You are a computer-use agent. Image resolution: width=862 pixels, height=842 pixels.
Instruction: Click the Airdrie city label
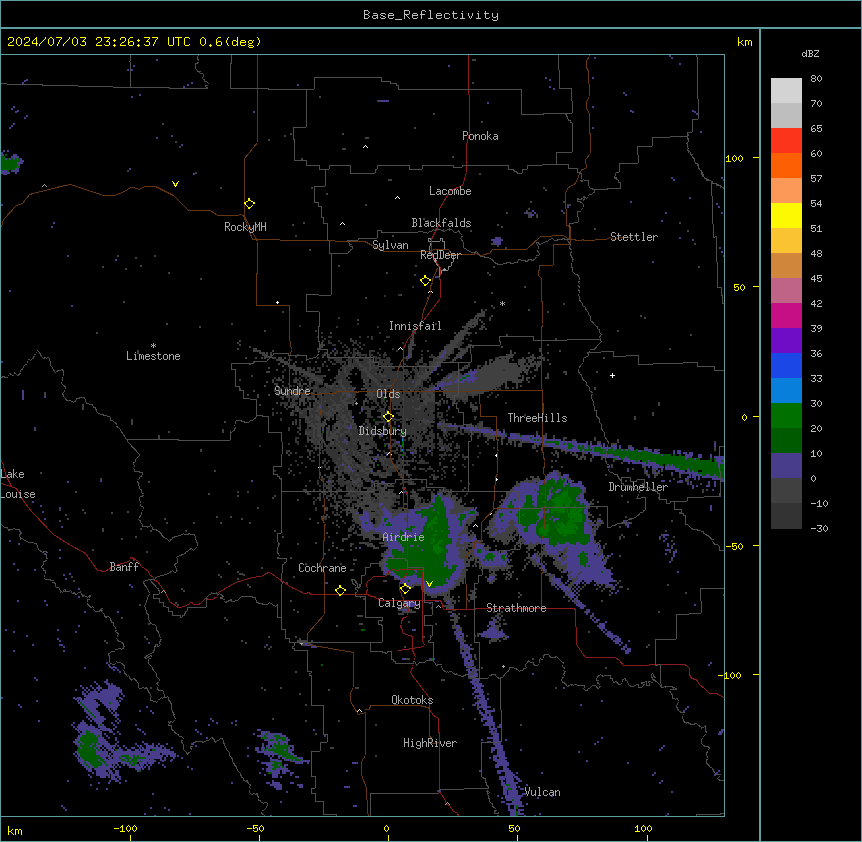pos(403,537)
